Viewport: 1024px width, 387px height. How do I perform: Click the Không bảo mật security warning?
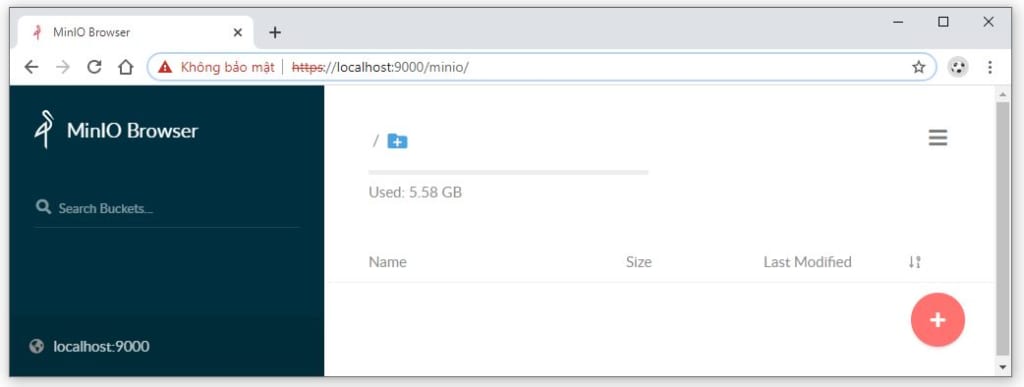(x=217, y=67)
